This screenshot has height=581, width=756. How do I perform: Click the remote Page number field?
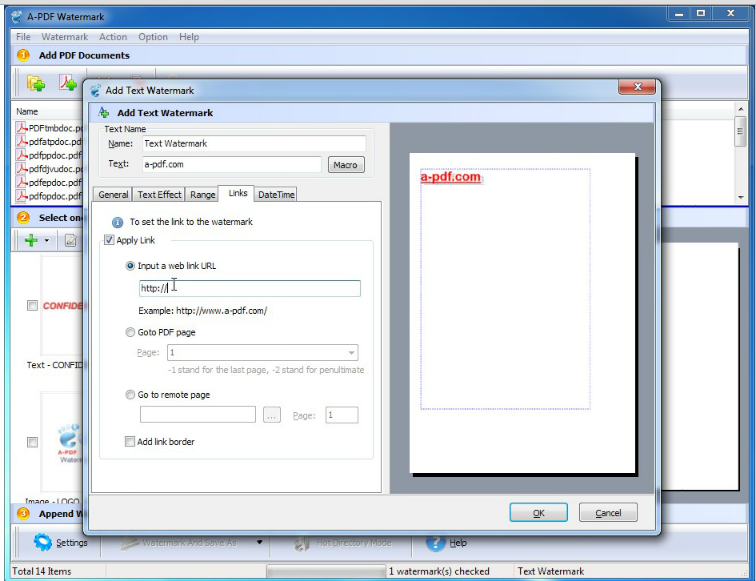[x=342, y=415]
